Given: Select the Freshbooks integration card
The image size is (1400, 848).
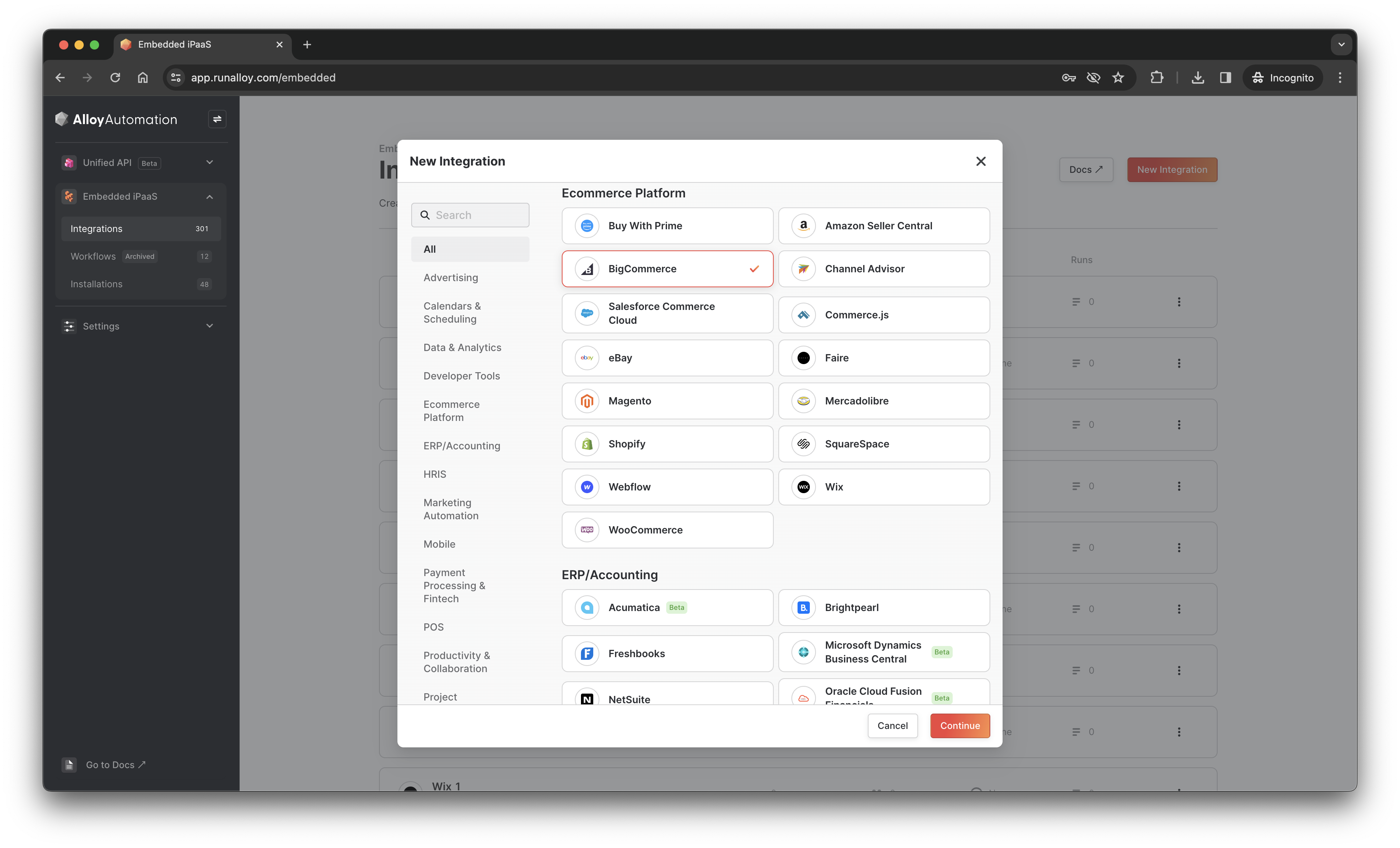Looking at the screenshot, I should tap(667, 654).
